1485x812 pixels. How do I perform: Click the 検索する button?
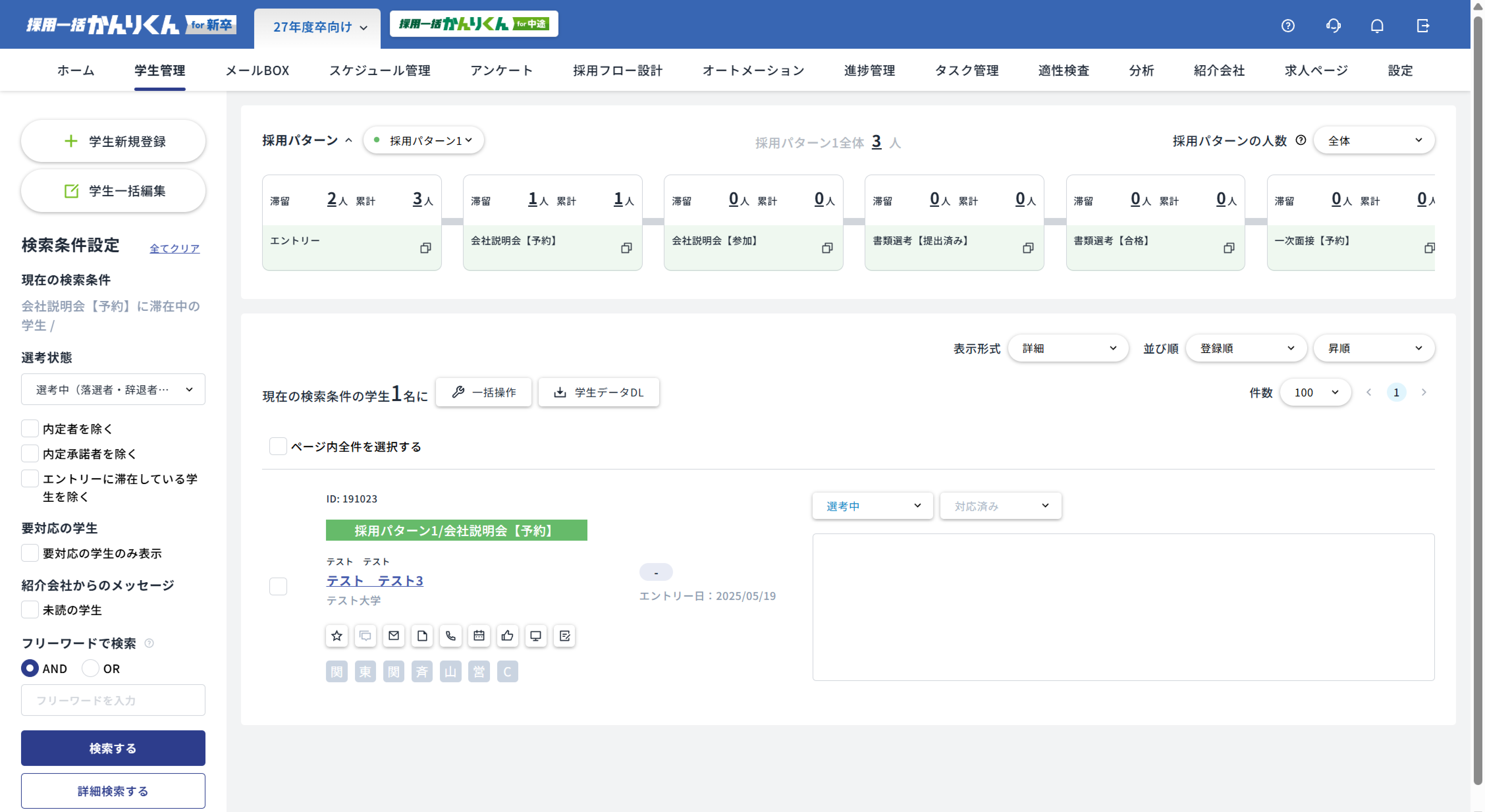[113, 748]
